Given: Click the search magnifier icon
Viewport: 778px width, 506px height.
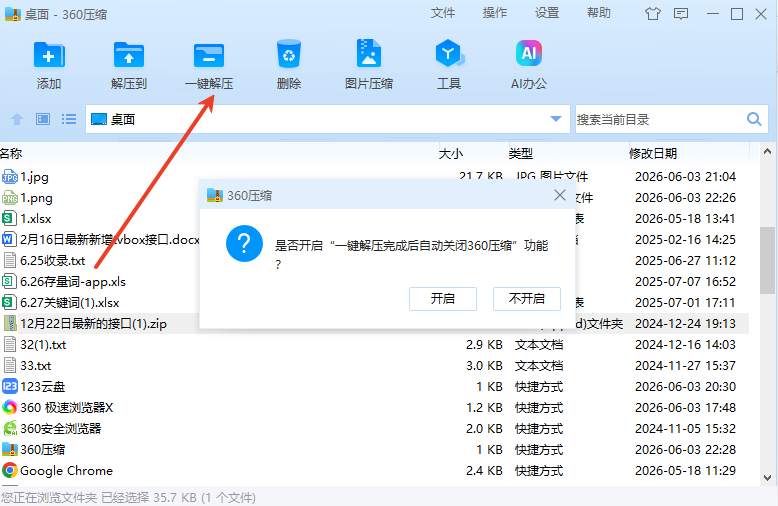Looking at the screenshot, I should [754, 119].
